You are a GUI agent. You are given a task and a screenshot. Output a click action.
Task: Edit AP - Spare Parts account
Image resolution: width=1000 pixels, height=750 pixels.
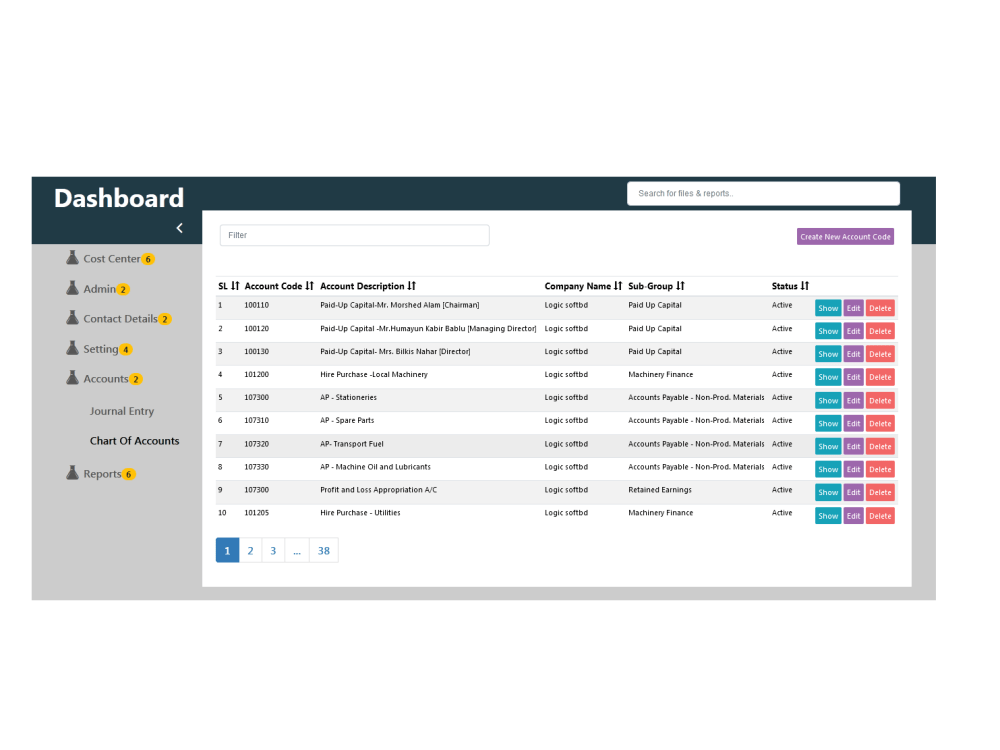[x=853, y=423]
